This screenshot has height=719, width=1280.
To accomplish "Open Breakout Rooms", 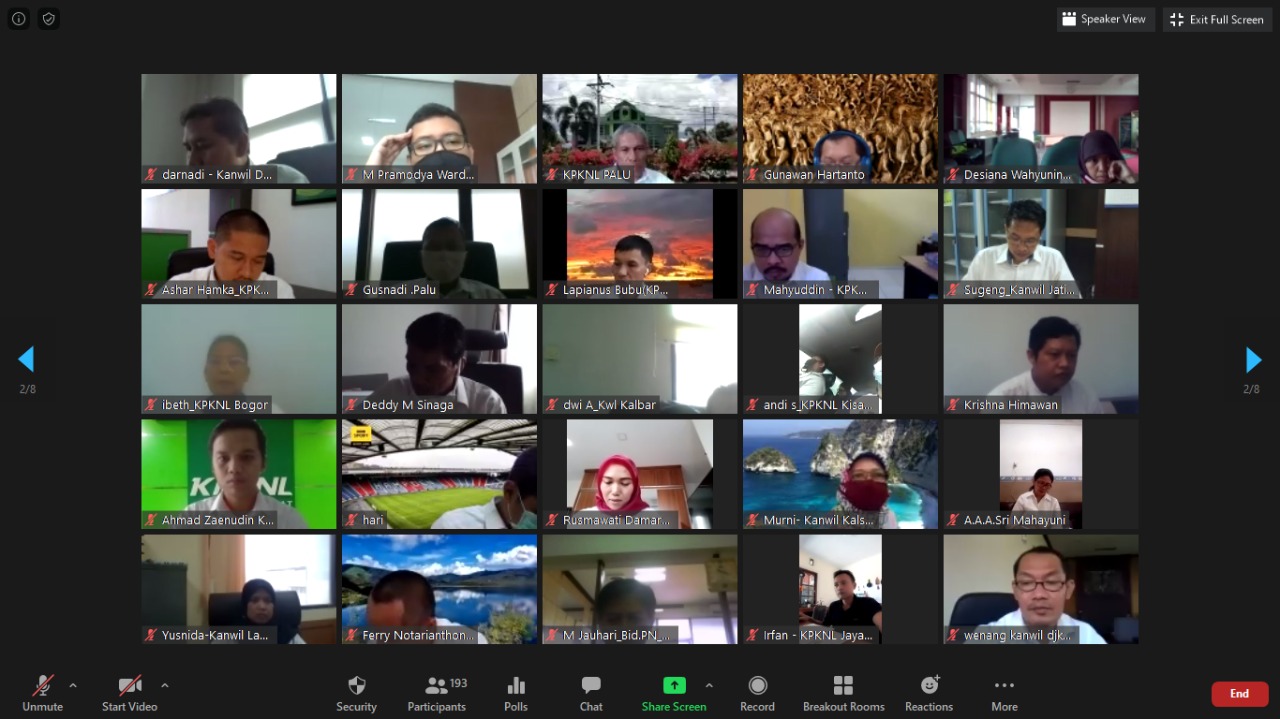I will [843, 693].
